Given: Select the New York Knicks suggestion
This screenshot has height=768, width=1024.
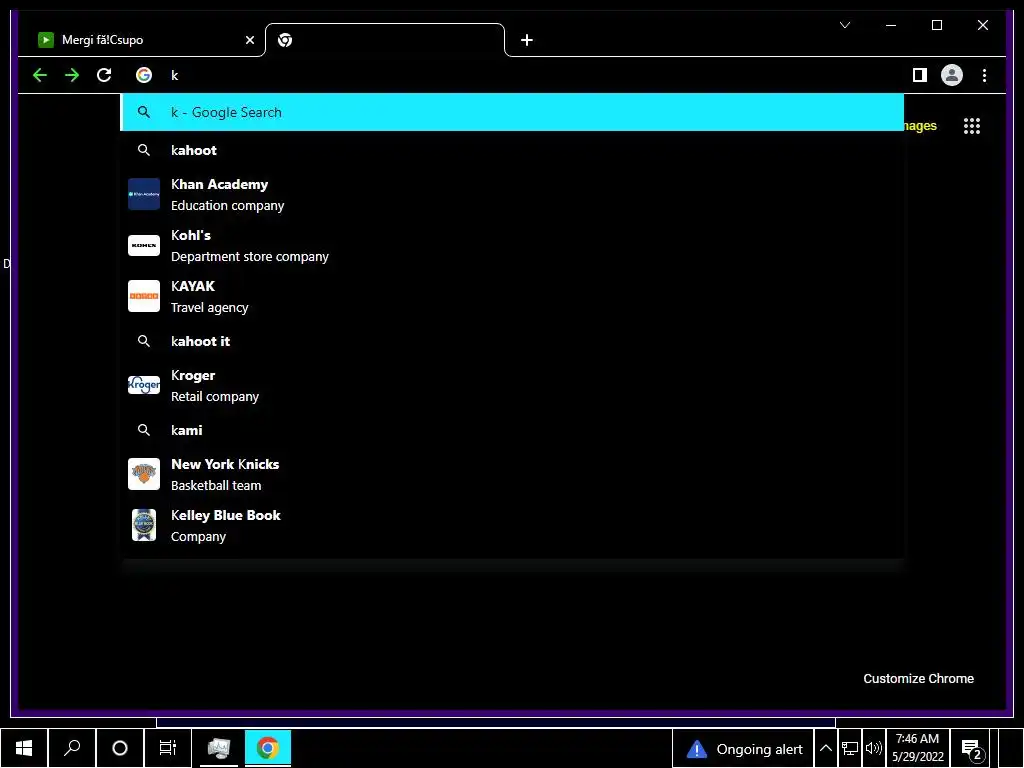Looking at the screenshot, I should click(x=513, y=474).
